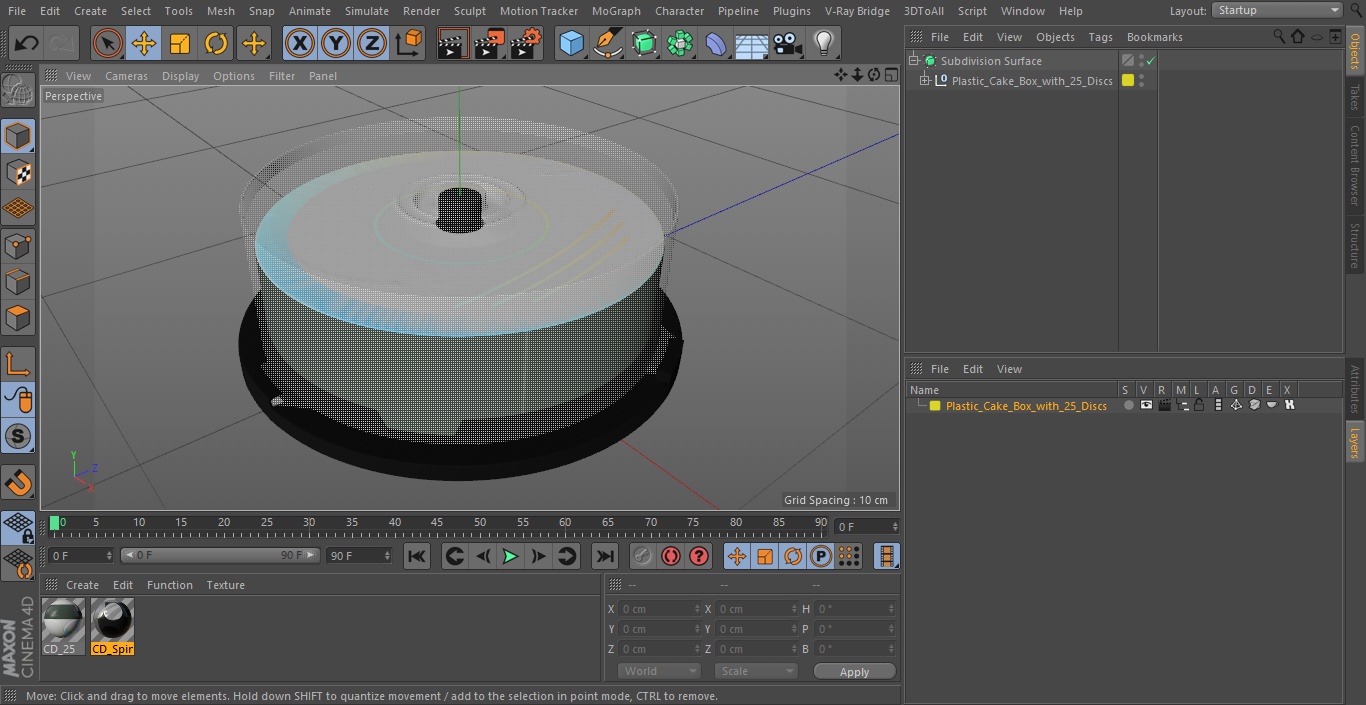
Task: Activate the Move tool
Action: tap(144, 43)
